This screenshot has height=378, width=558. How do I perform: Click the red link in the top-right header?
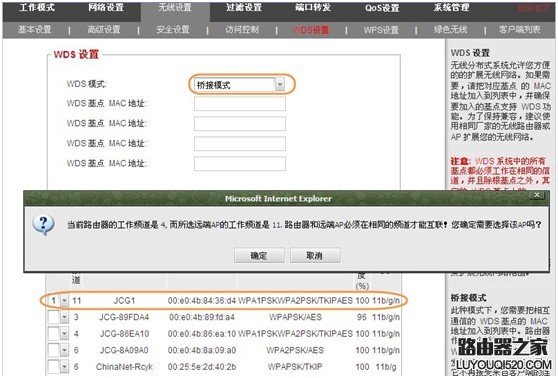click(x=533, y=8)
